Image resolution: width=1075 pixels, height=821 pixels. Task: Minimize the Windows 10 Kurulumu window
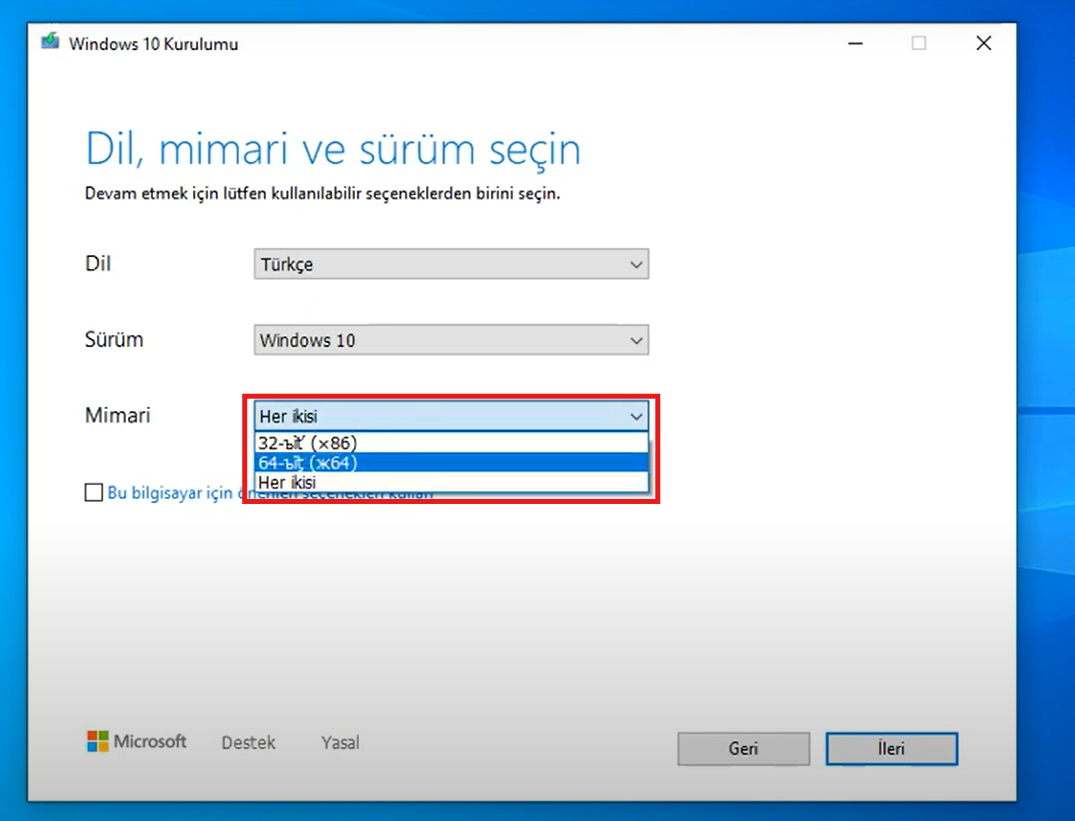[x=855, y=43]
